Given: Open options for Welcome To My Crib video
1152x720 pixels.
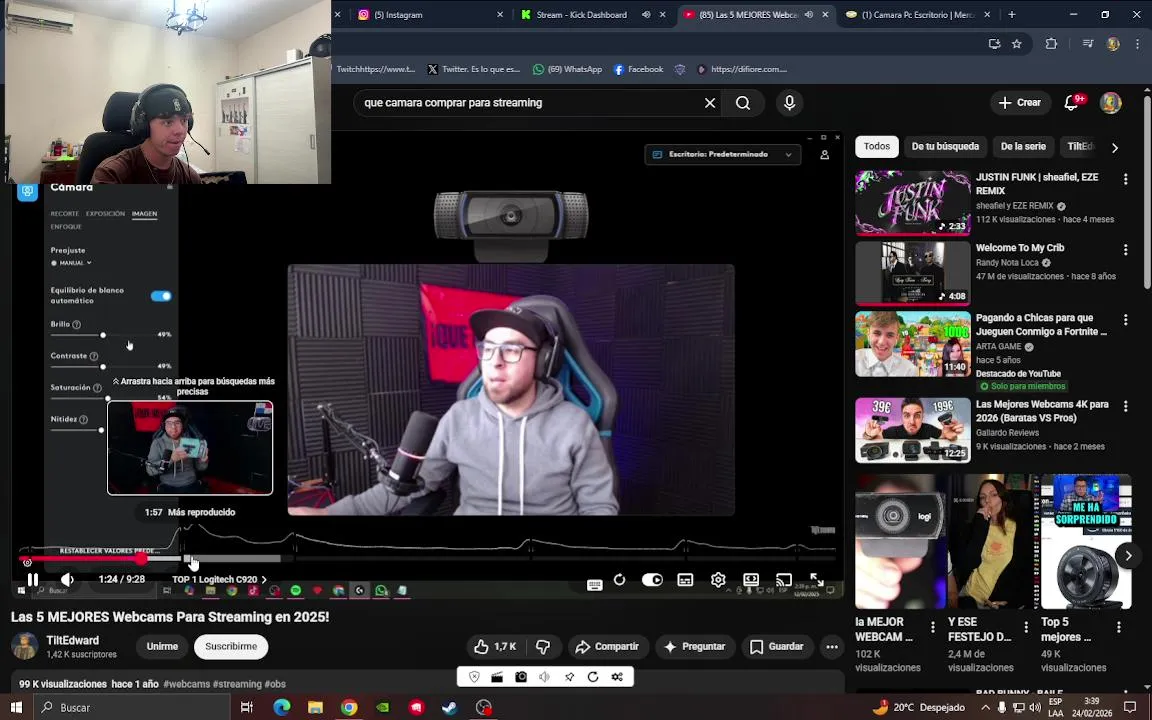Looking at the screenshot, I should (1125, 250).
